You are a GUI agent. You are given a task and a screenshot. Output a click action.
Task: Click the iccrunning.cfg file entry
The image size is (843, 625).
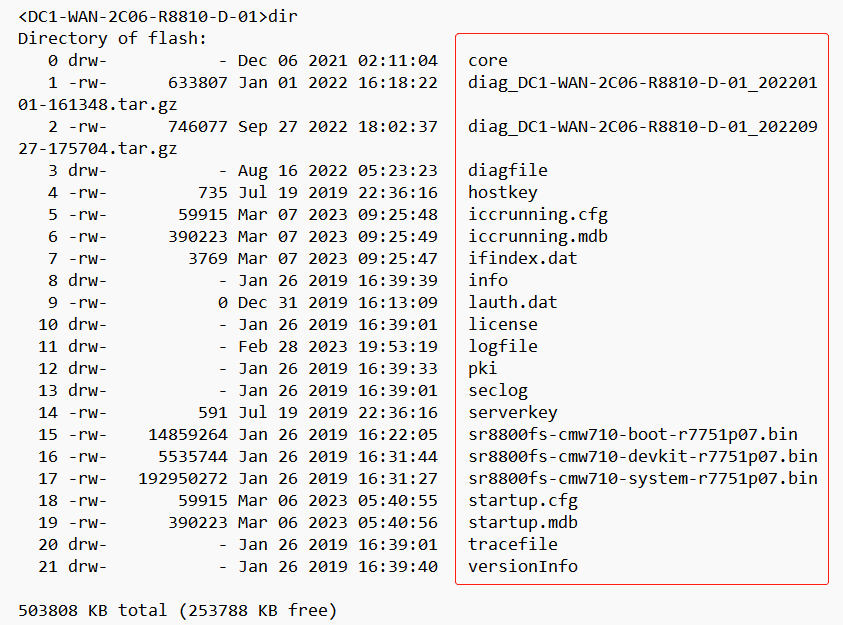pyautogui.click(x=537, y=214)
